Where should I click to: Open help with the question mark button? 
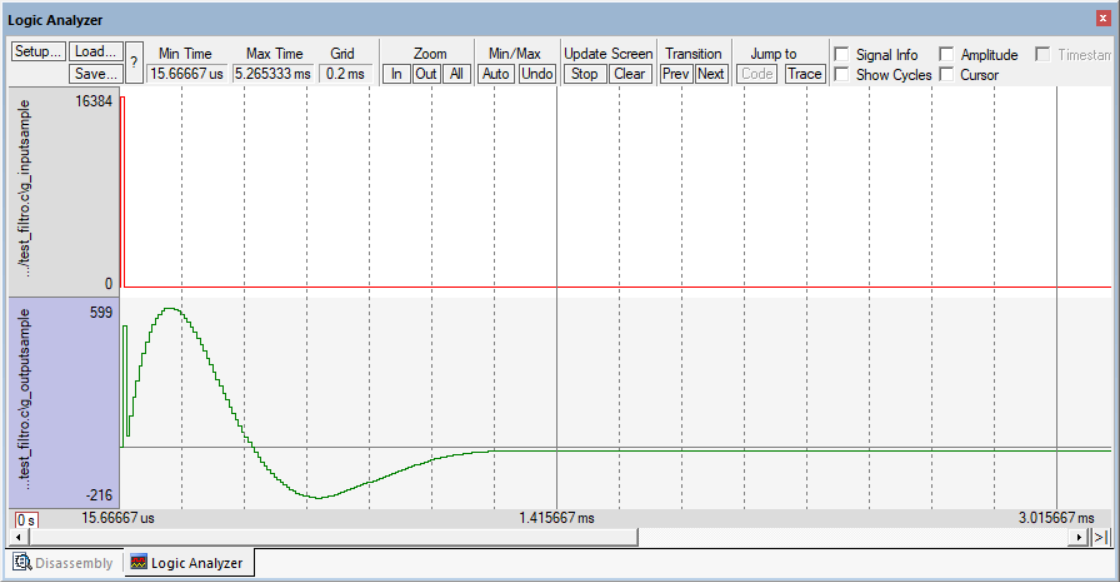[x=134, y=62]
